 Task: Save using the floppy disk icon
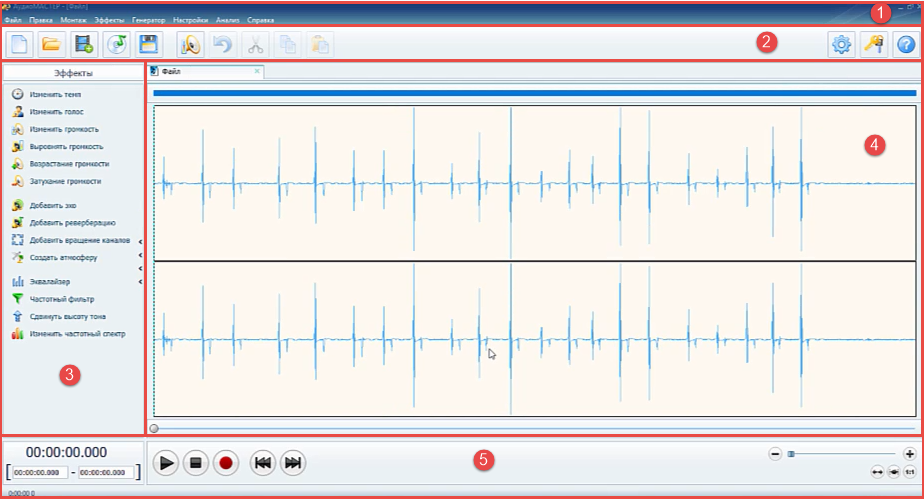(148, 44)
